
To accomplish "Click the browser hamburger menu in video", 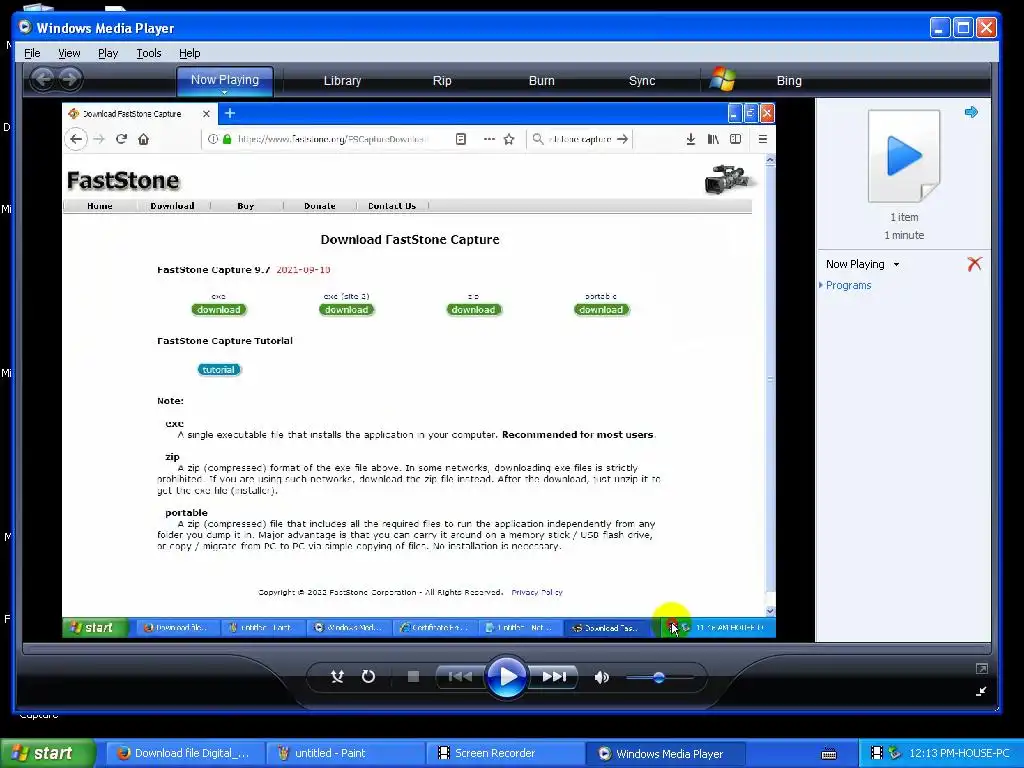I will click(x=762, y=139).
